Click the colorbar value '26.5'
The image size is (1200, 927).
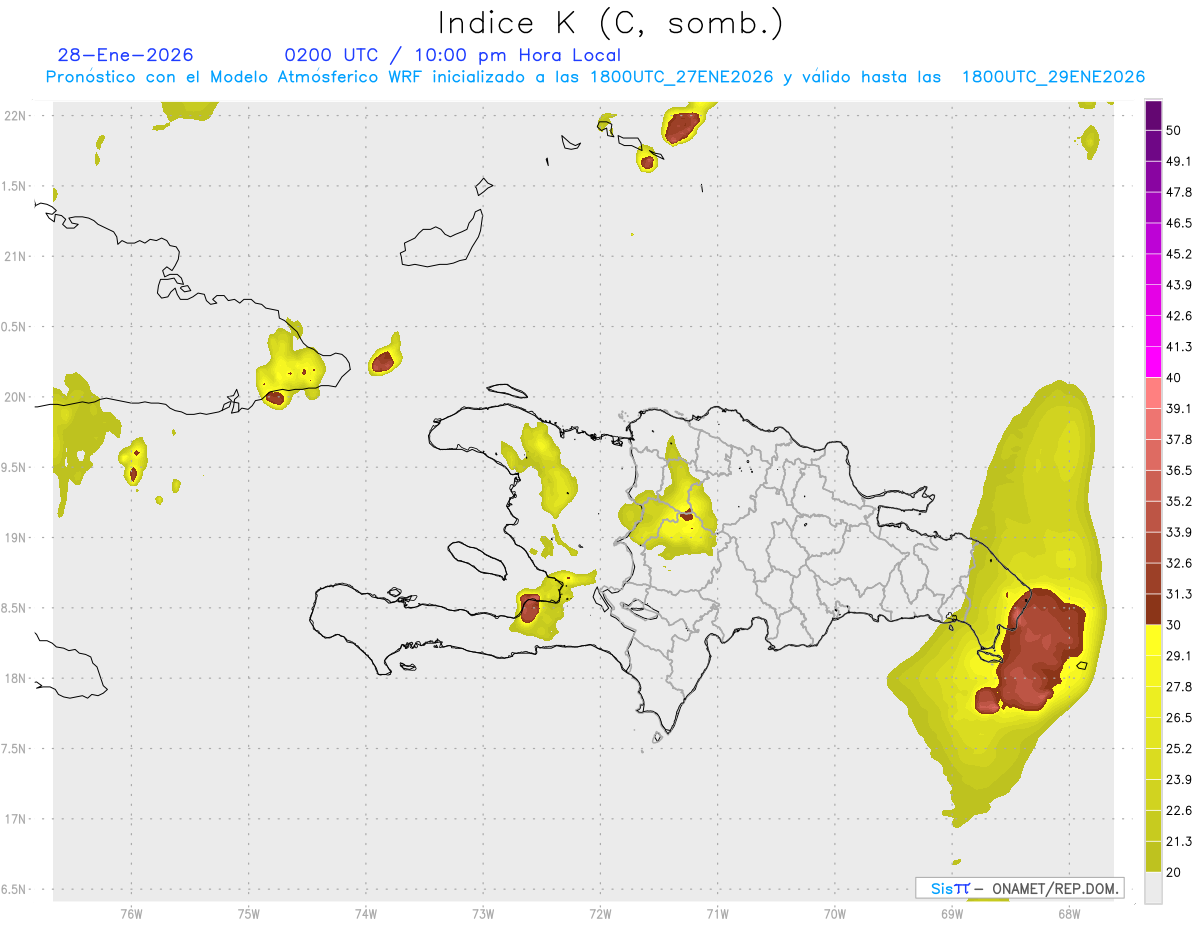point(1179,718)
